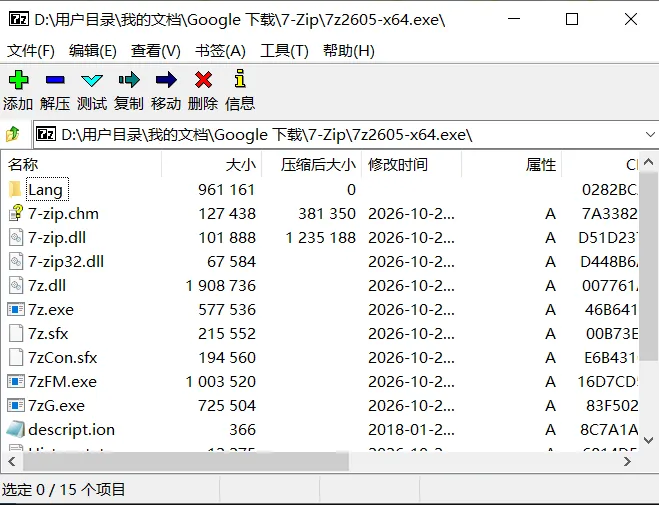Open the 查看(V) menu

(x=156, y=51)
